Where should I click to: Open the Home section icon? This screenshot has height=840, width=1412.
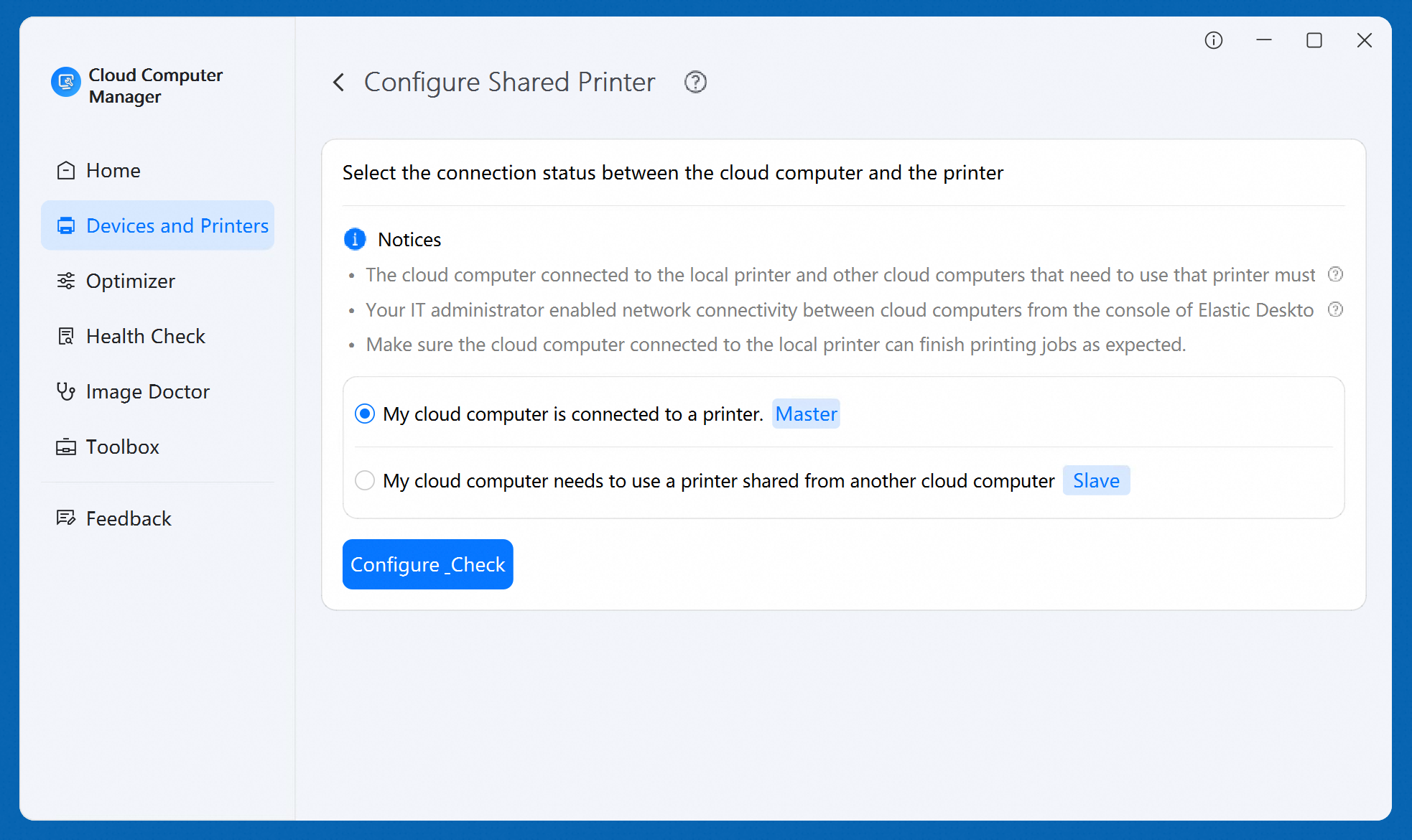66,170
